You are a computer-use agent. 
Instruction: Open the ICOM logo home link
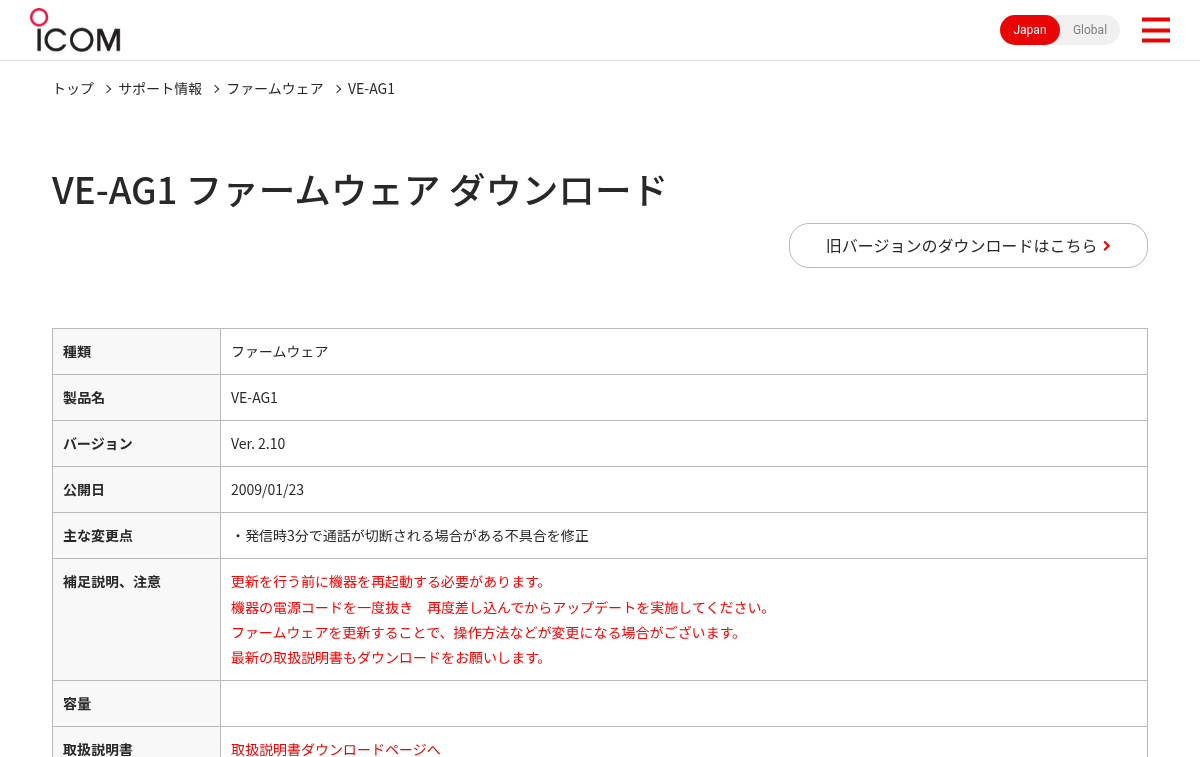tap(75, 30)
